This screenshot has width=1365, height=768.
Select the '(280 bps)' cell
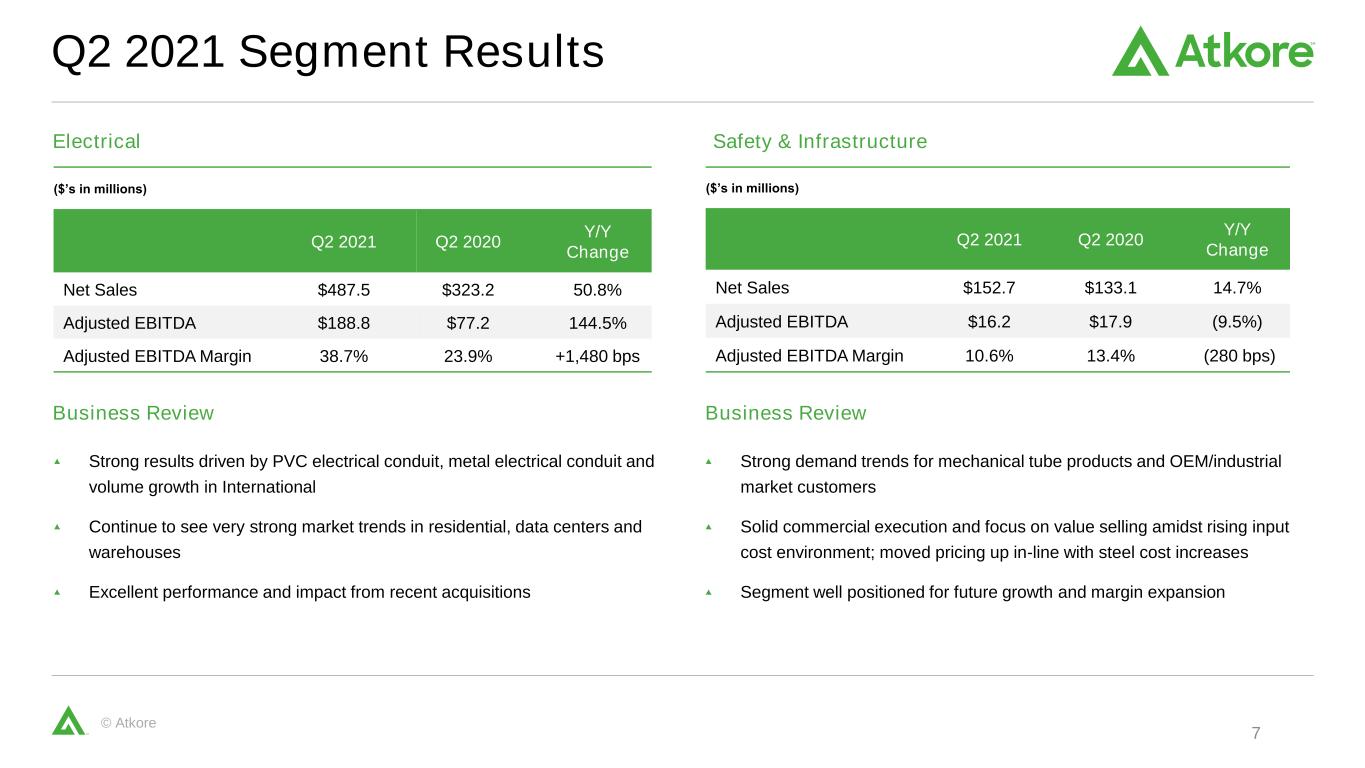1237,355
